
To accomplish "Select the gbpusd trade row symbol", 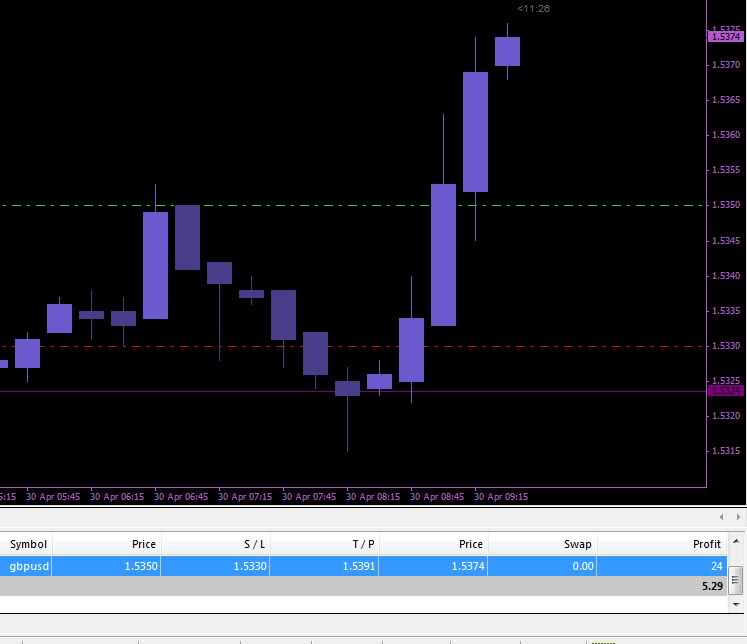I will tap(29, 566).
